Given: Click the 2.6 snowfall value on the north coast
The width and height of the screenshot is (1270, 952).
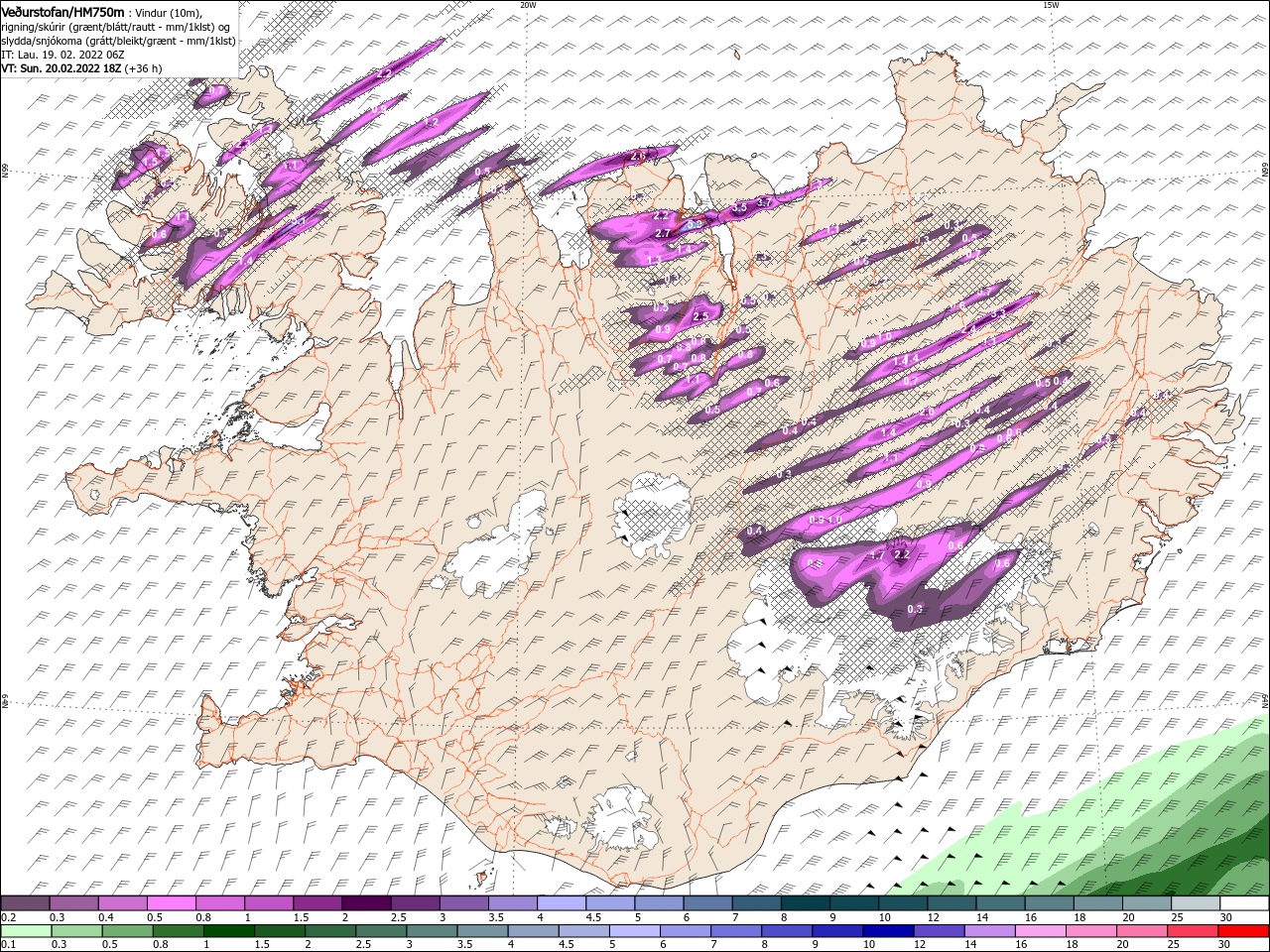Looking at the screenshot, I should click(x=638, y=156).
